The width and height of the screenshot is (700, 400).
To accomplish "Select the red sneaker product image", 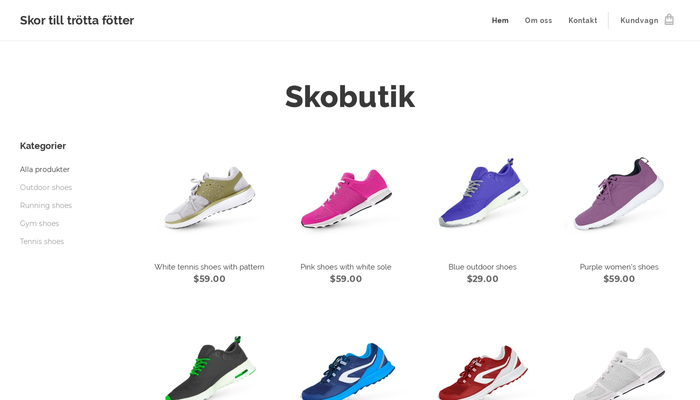I will click(483, 372).
